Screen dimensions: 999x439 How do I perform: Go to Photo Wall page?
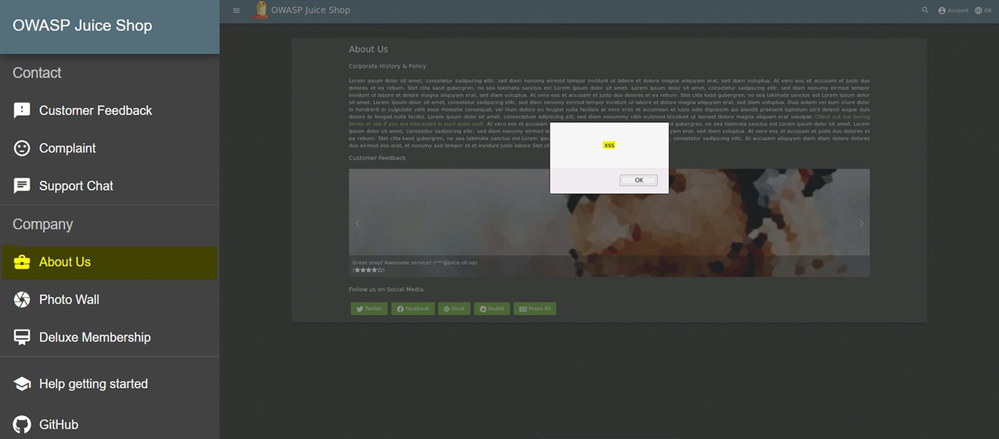coord(110,299)
